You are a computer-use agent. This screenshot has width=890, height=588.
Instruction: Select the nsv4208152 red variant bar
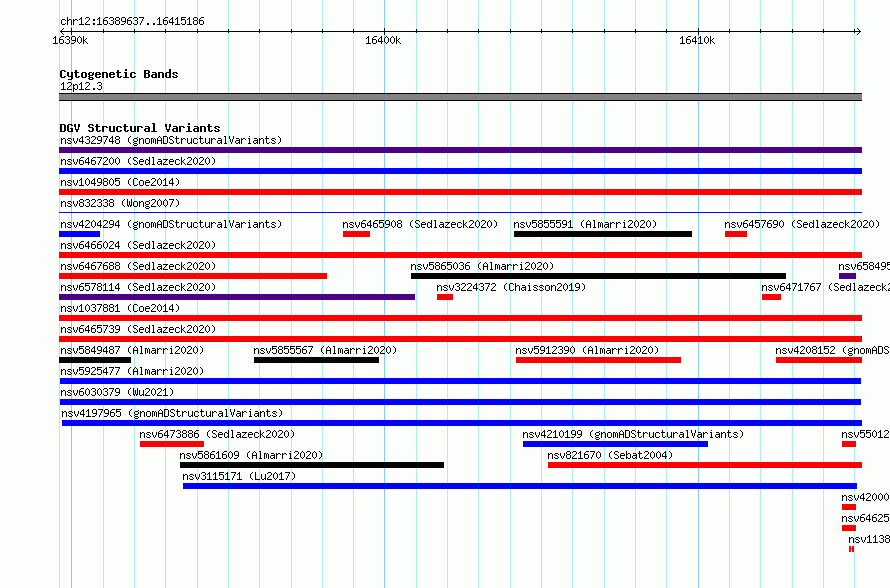click(x=819, y=360)
